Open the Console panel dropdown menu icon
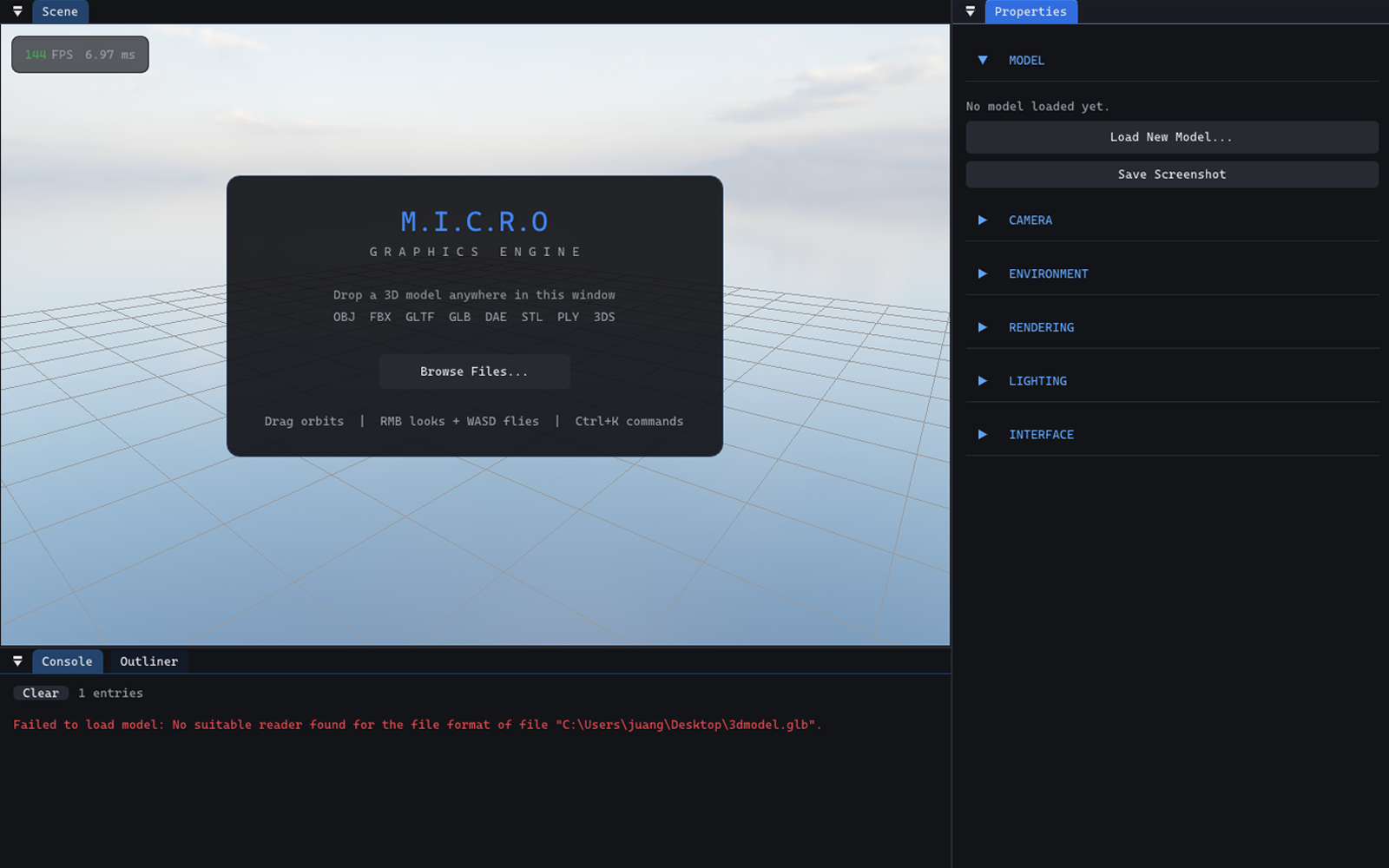The width and height of the screenshot is (1389, 868). pos(17,661)
